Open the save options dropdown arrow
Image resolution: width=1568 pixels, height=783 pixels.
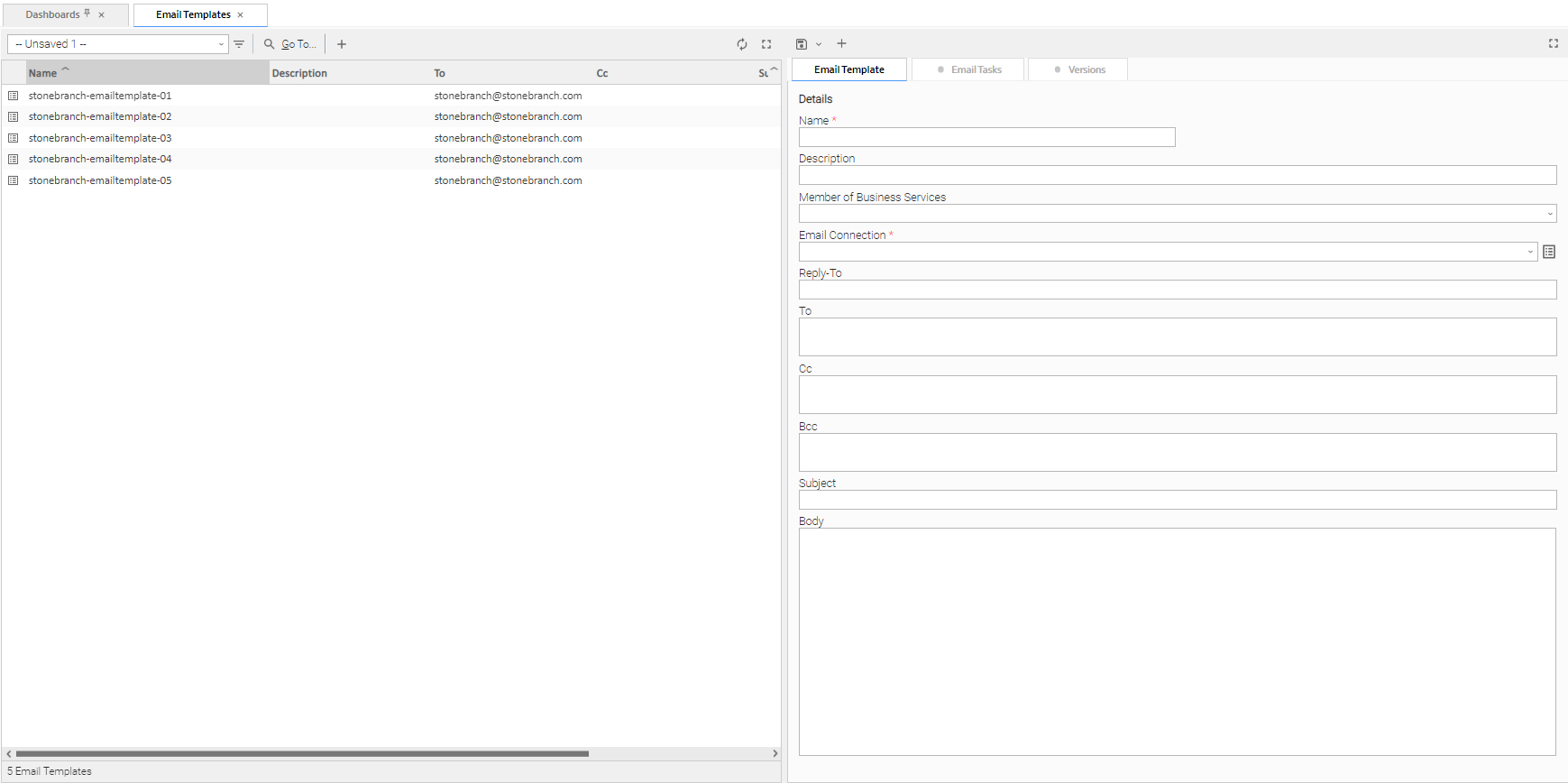click(x=819, y=44)
